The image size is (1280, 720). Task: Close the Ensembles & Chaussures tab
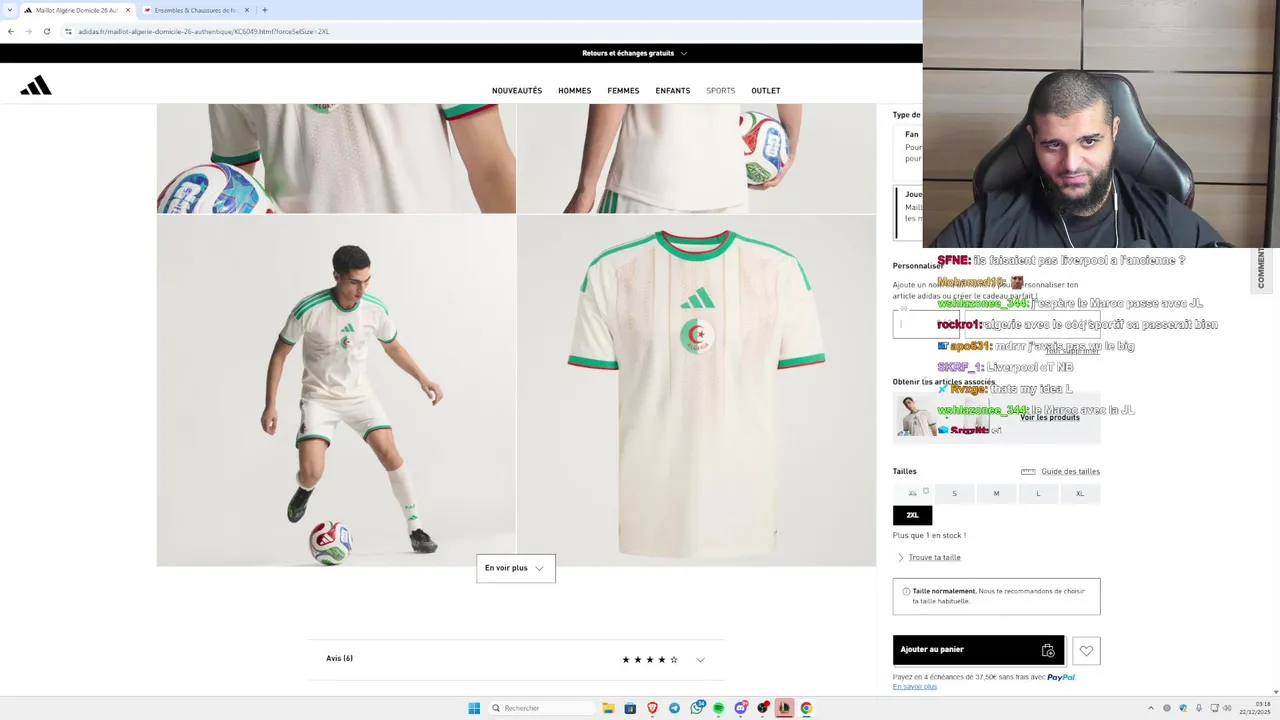pyautogui.click(x=246, y=10)
